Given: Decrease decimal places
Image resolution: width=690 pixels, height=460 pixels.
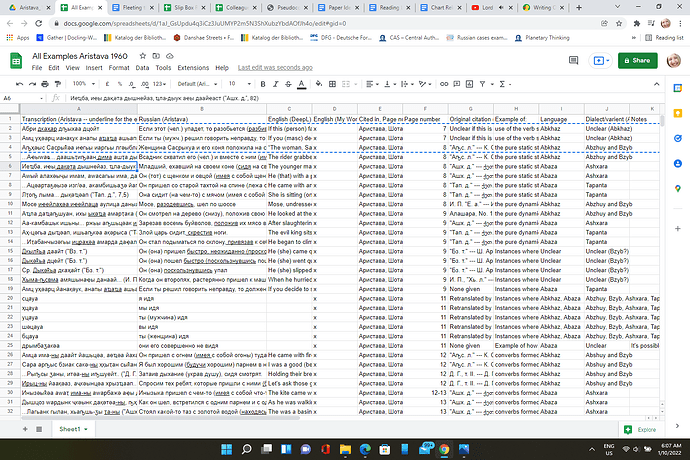Looking at the screenshot, I should pyautogui.click(x=132, y=84).
